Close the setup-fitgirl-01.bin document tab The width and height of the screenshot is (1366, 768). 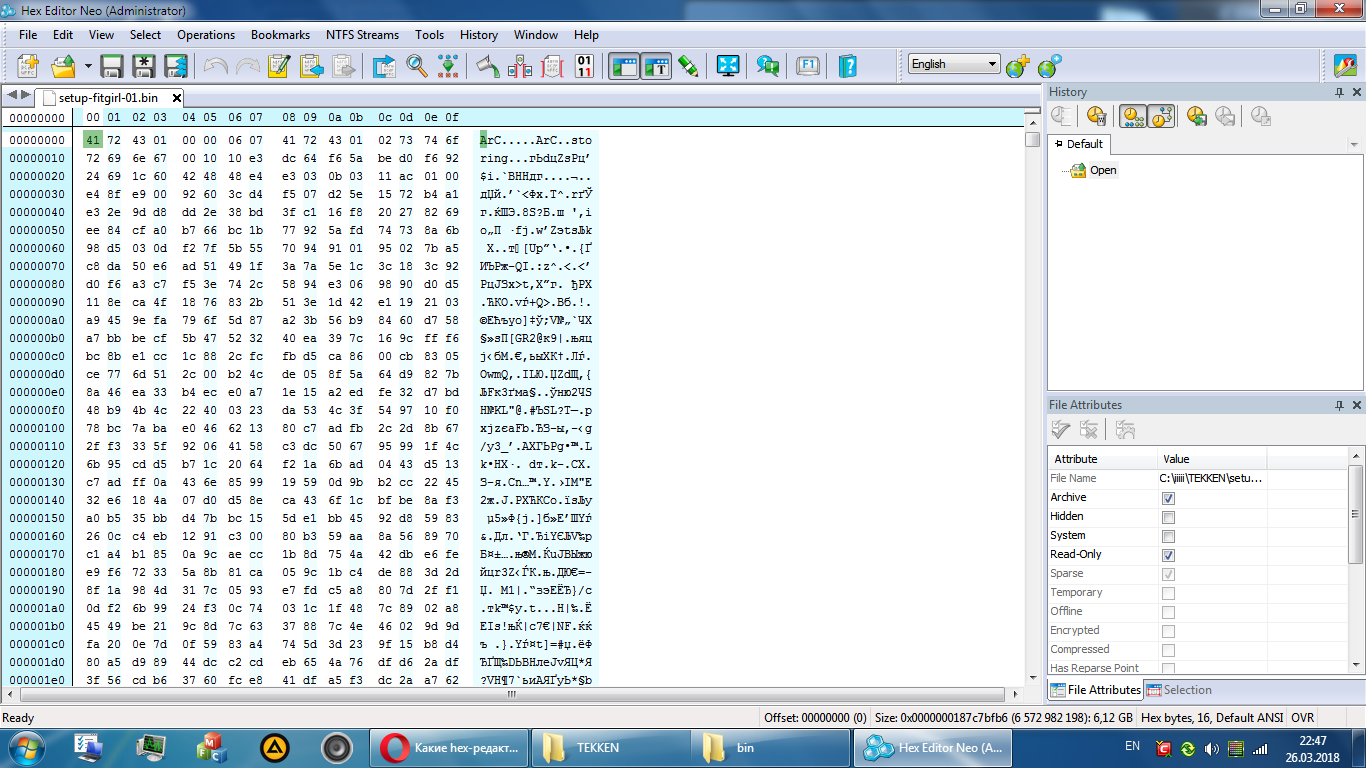coord(177,98)
